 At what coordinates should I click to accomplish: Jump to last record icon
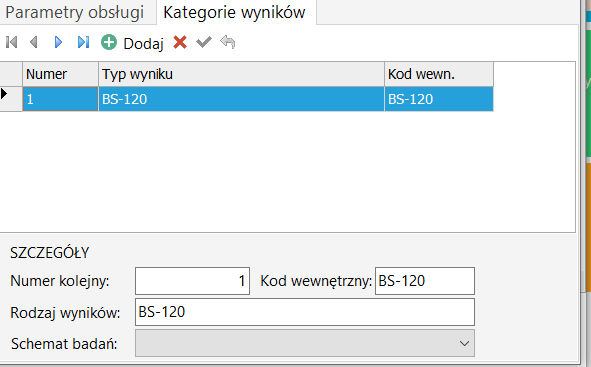click(83, 42)
